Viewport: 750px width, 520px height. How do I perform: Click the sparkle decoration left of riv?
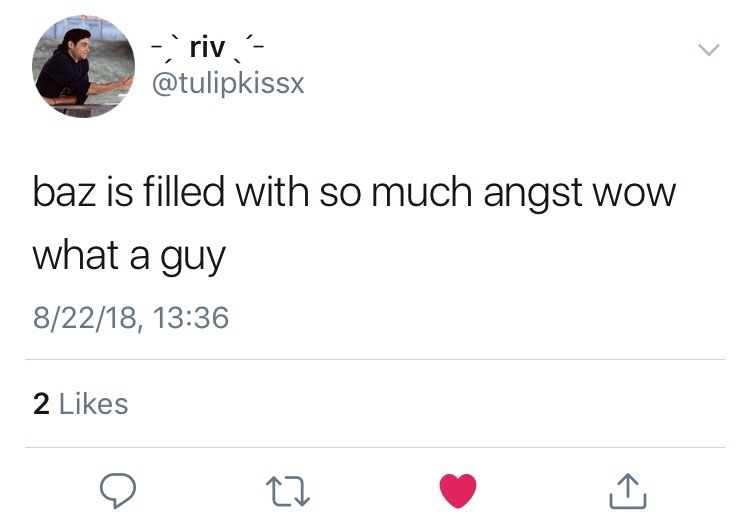167,49
